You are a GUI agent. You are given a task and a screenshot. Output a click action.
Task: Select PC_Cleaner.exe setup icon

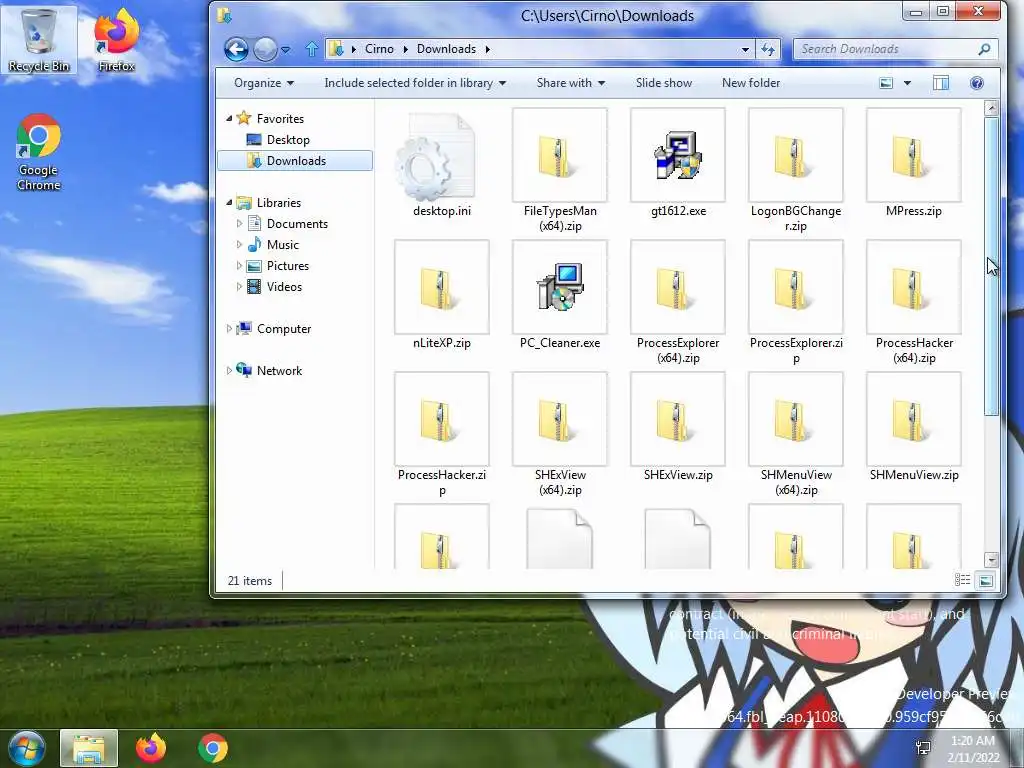(560, 288)
